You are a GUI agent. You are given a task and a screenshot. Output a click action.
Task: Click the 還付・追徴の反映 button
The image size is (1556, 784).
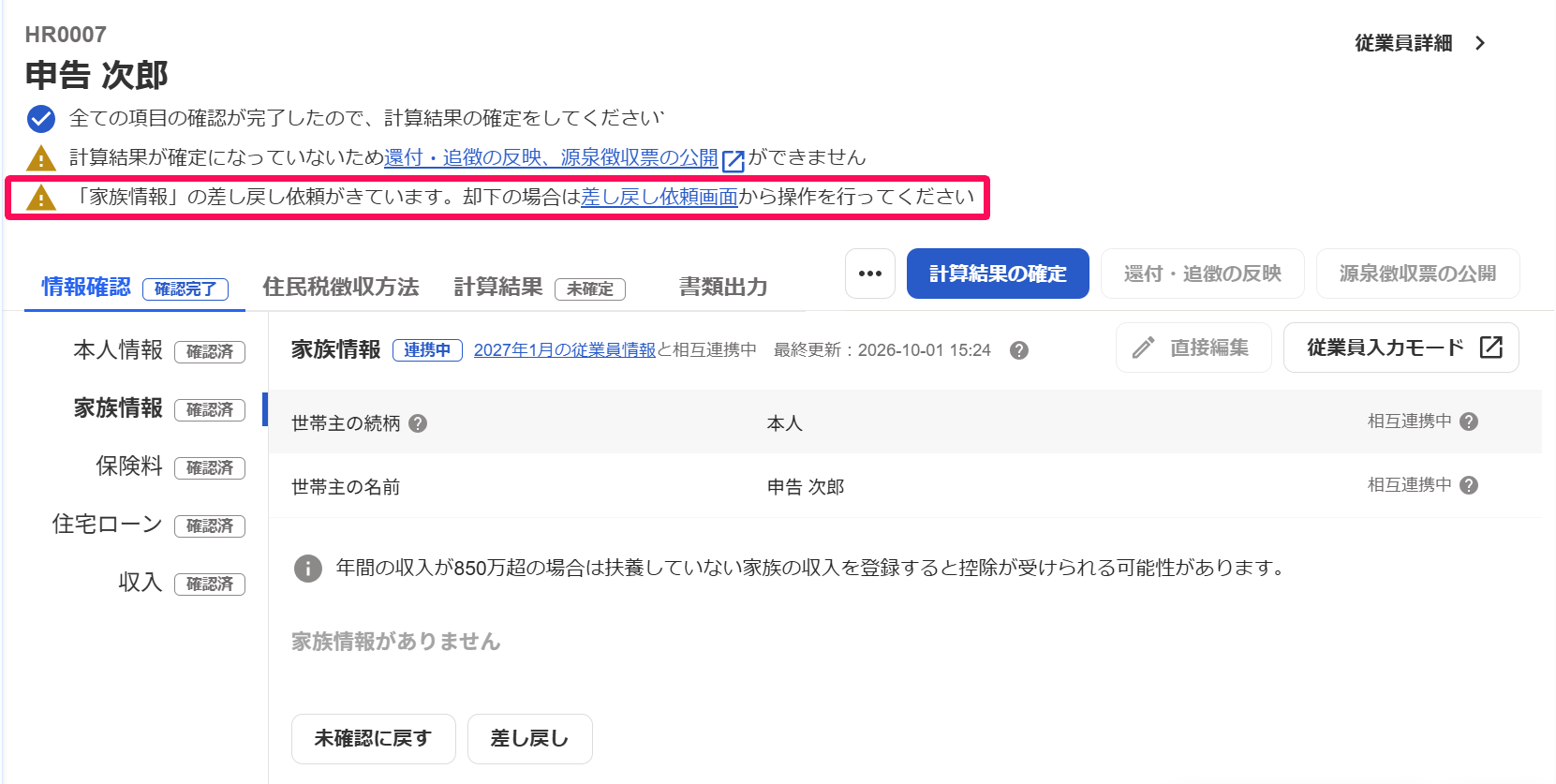click(1203, 274)
